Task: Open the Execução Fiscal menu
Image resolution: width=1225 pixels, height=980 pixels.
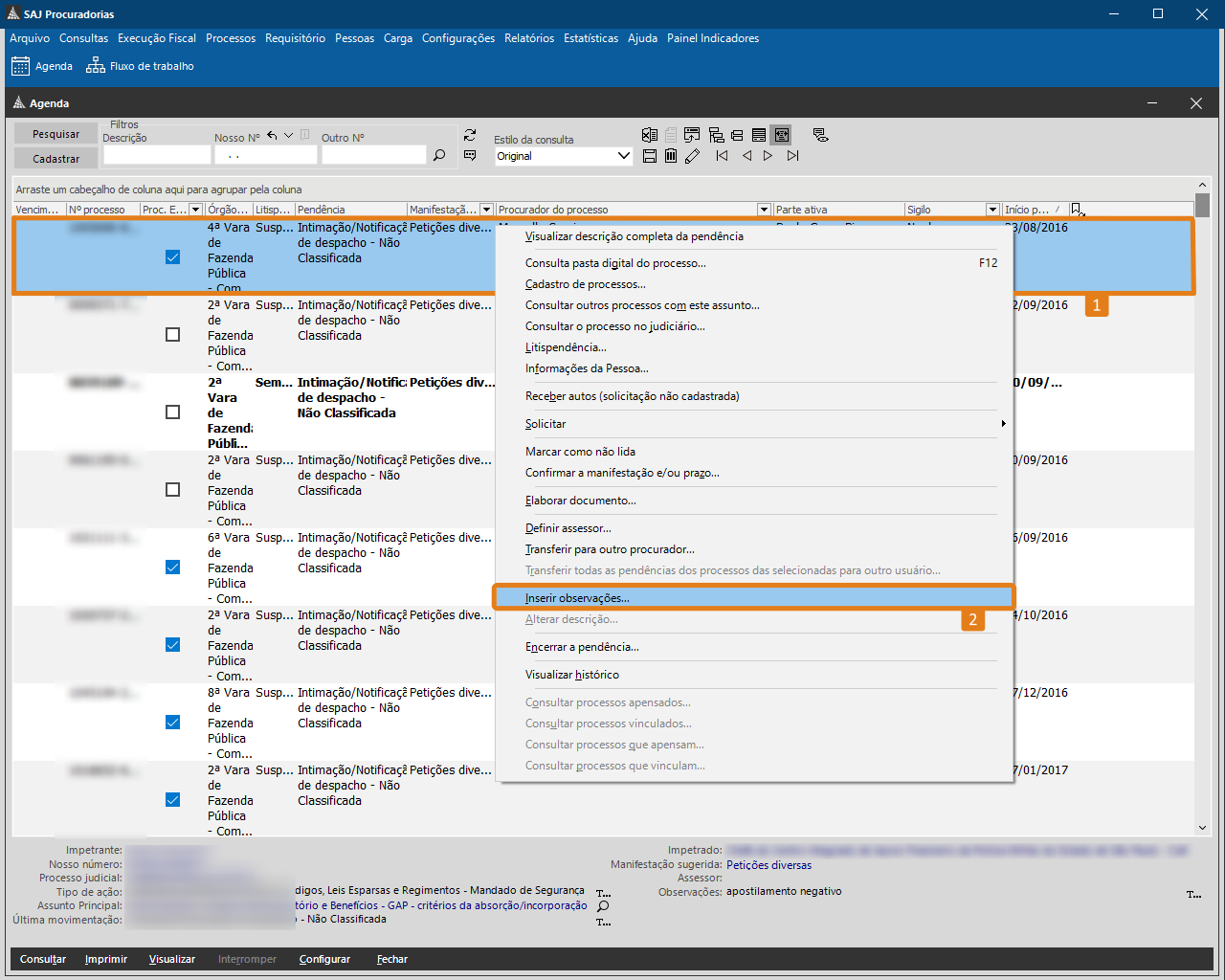Action: 157,38
